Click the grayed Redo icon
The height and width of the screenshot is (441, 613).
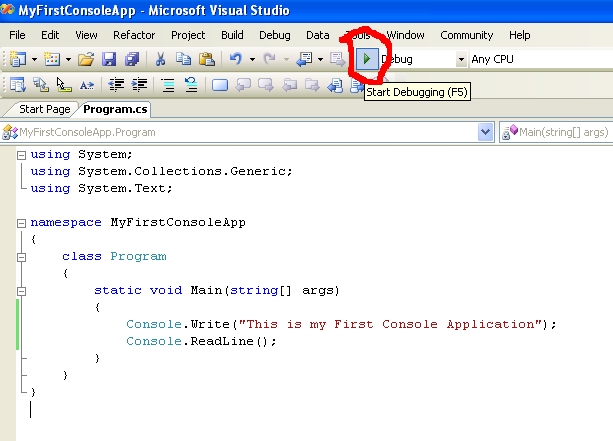(270, 59)
